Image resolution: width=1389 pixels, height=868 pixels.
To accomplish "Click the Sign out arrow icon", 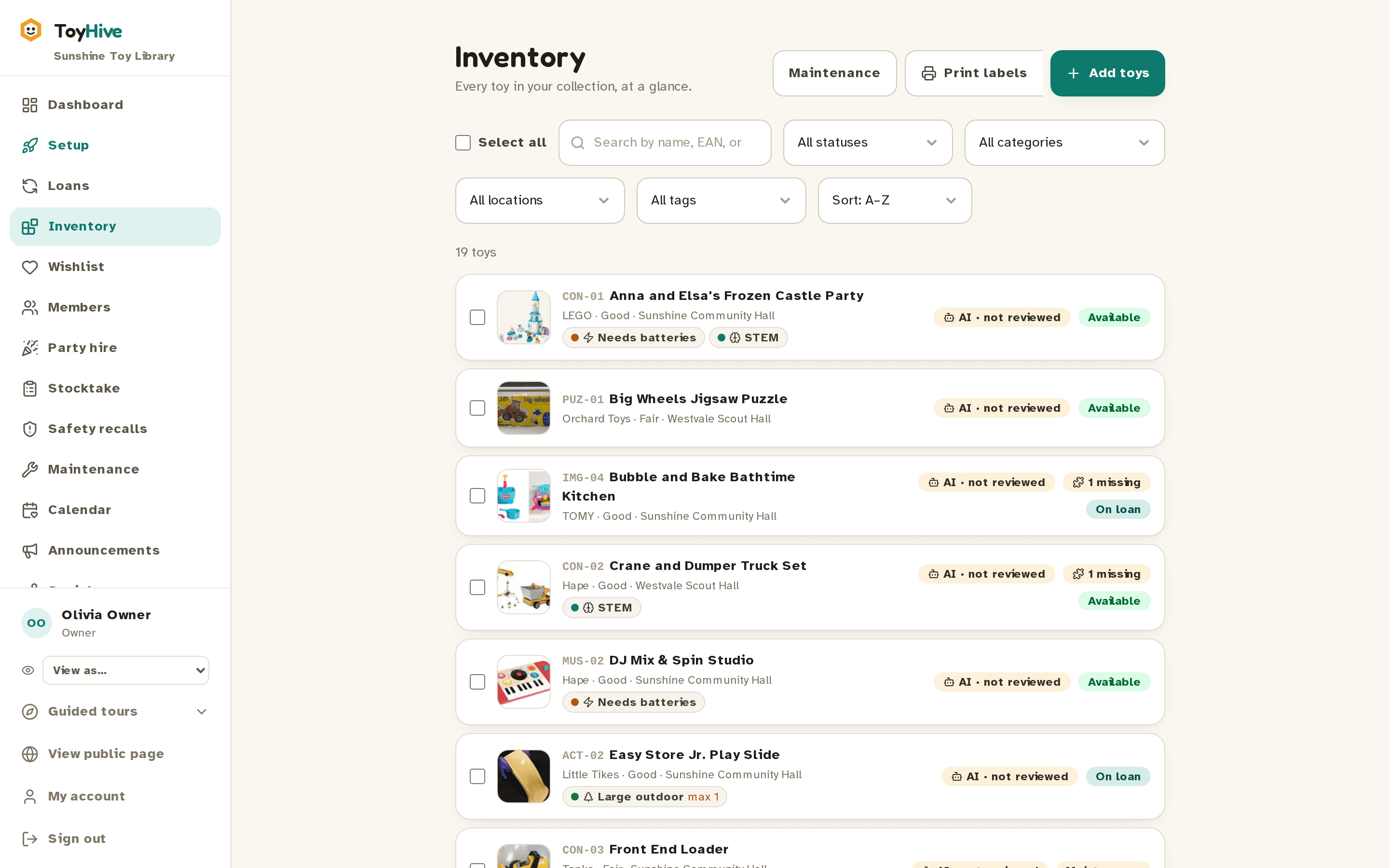I will 30,839.
